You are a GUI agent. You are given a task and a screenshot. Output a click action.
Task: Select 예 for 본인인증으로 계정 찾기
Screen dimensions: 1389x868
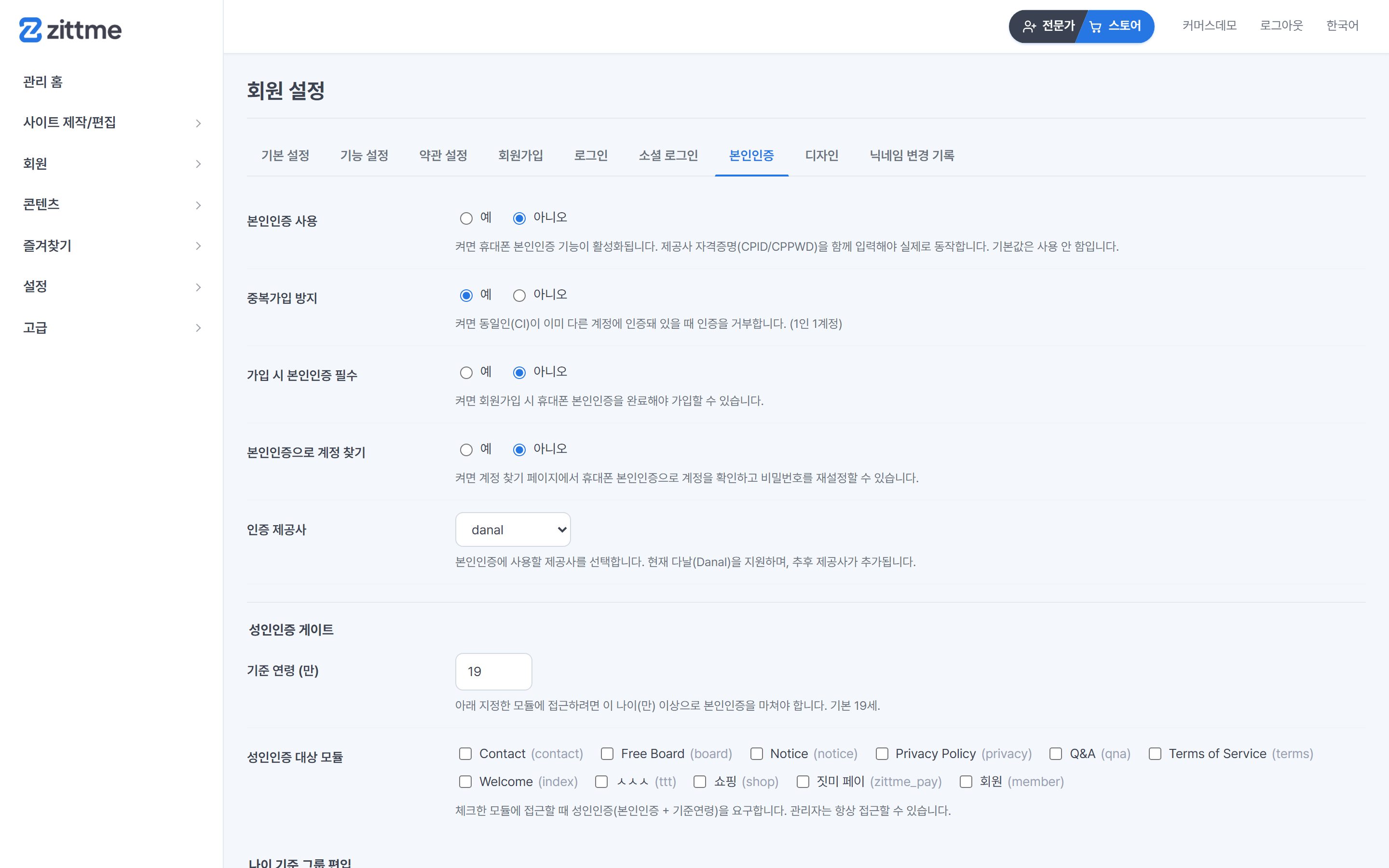tap(466, 450)
